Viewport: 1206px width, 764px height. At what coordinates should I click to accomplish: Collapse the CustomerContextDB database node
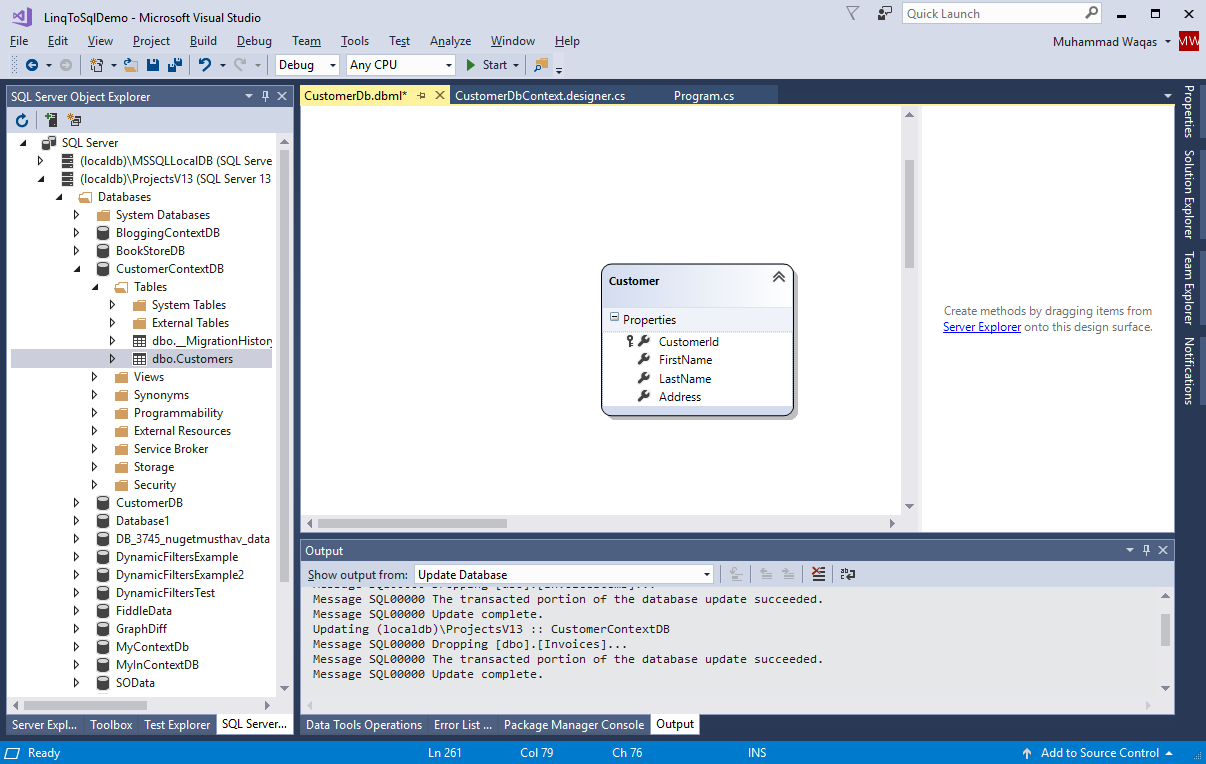[x=77, y=269]
